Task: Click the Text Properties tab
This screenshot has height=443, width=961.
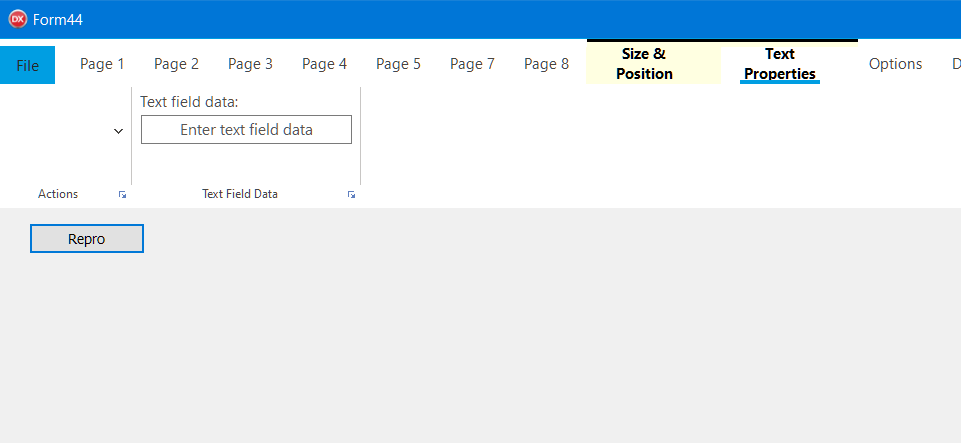Action: pos(779,64)
